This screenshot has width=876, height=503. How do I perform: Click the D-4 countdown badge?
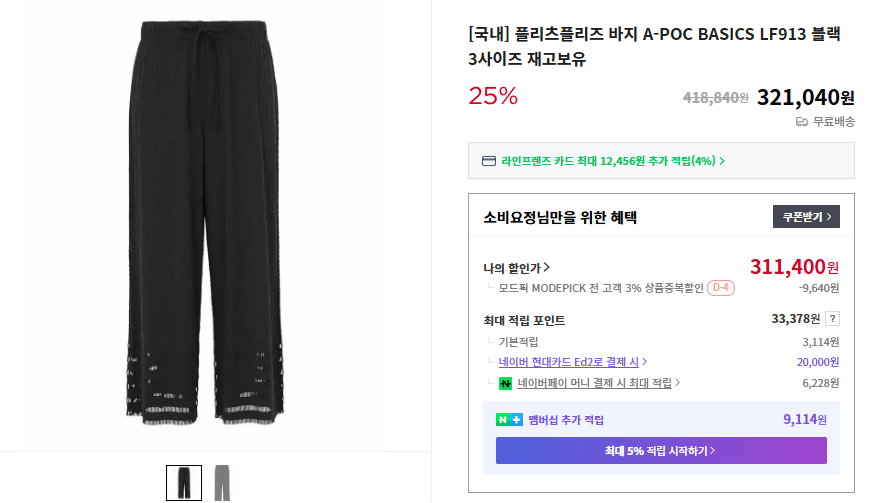coord(721,288)
